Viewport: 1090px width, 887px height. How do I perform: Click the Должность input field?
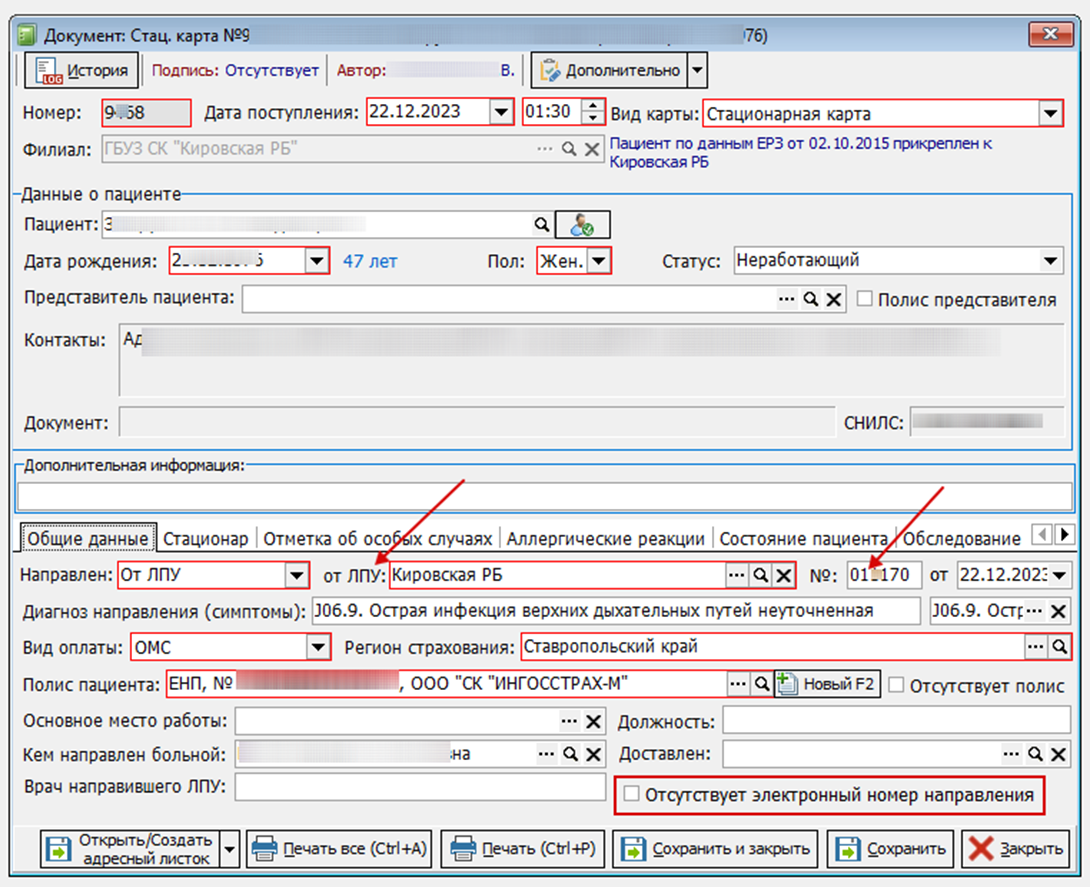(x=897, y=720)
